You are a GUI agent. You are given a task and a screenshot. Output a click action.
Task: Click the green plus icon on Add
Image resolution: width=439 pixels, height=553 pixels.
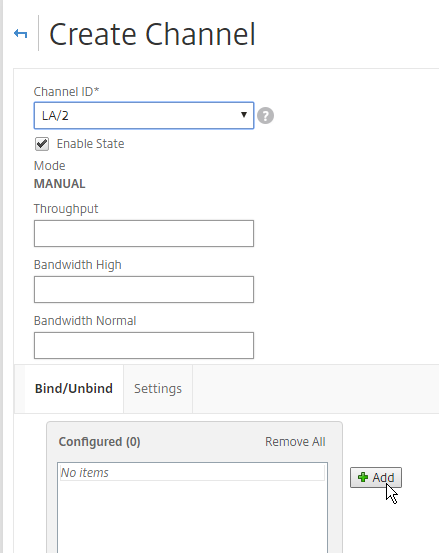362,478
